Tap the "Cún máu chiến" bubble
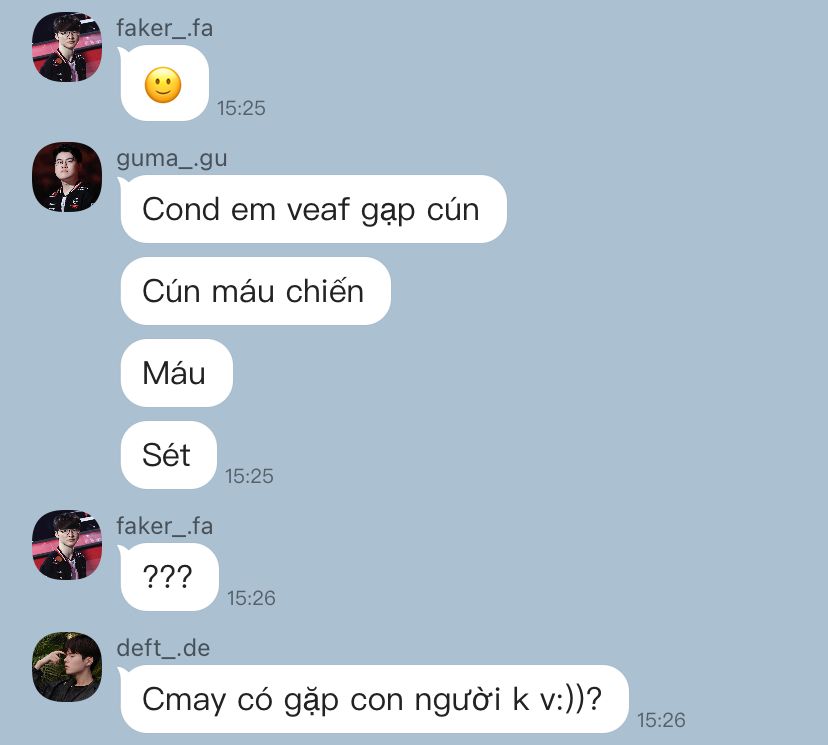The height and width of the screenshot is (745, 828). click(256, 291)
